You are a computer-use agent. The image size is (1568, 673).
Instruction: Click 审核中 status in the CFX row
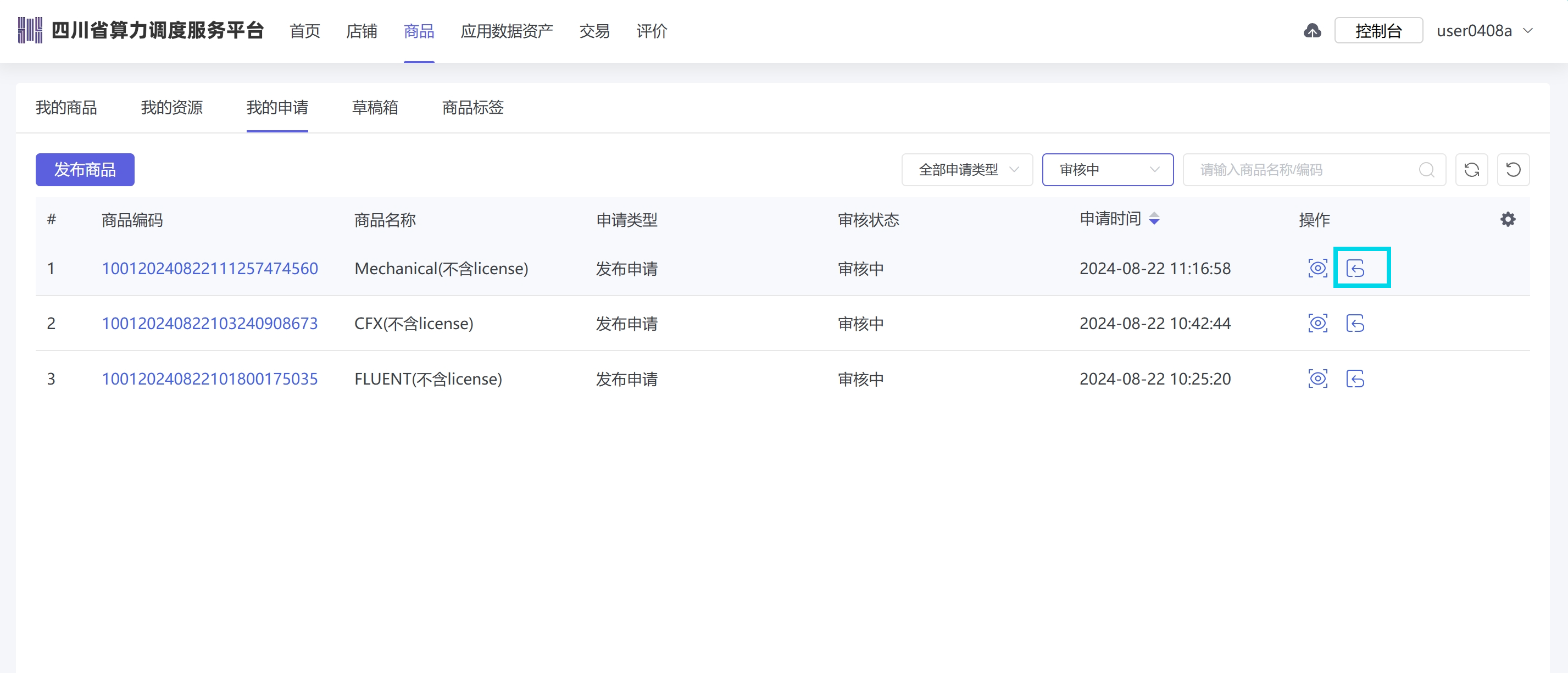(861, 323)
